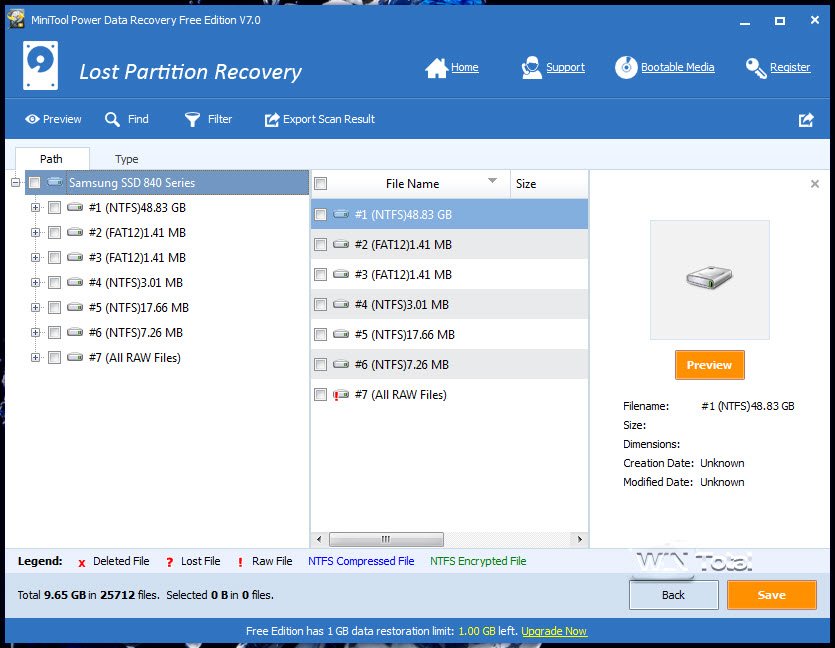Select the #4 (NTFS)3.01 MB file list row
This screenshot has height=648, width=835.
click(x=449, y=305)
